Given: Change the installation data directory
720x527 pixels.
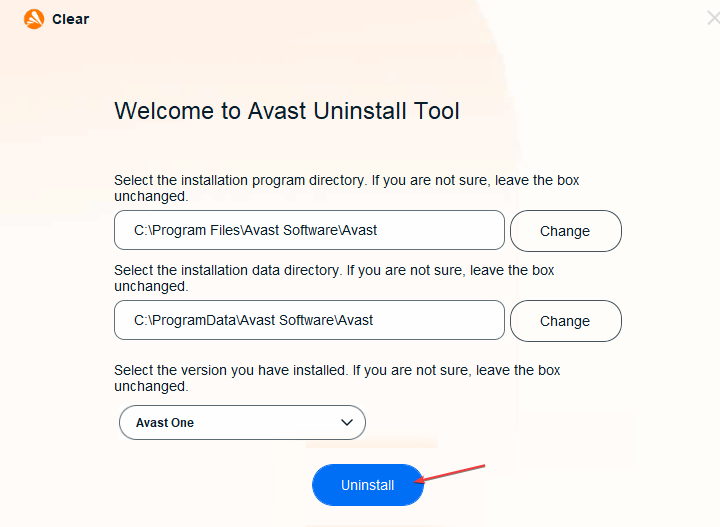Looking at the screenshot, I should [x=566, y=321].
